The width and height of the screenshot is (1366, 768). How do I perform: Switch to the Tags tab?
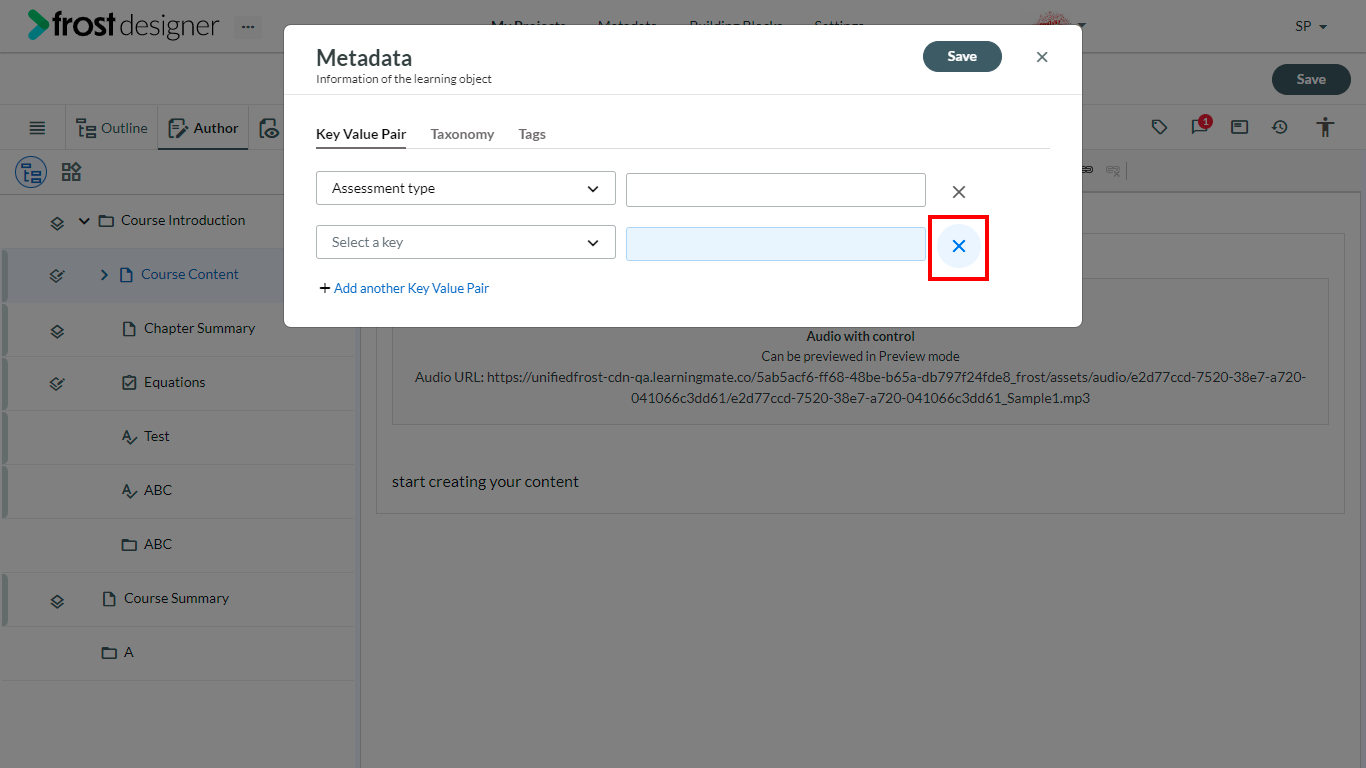coord(532,134)
